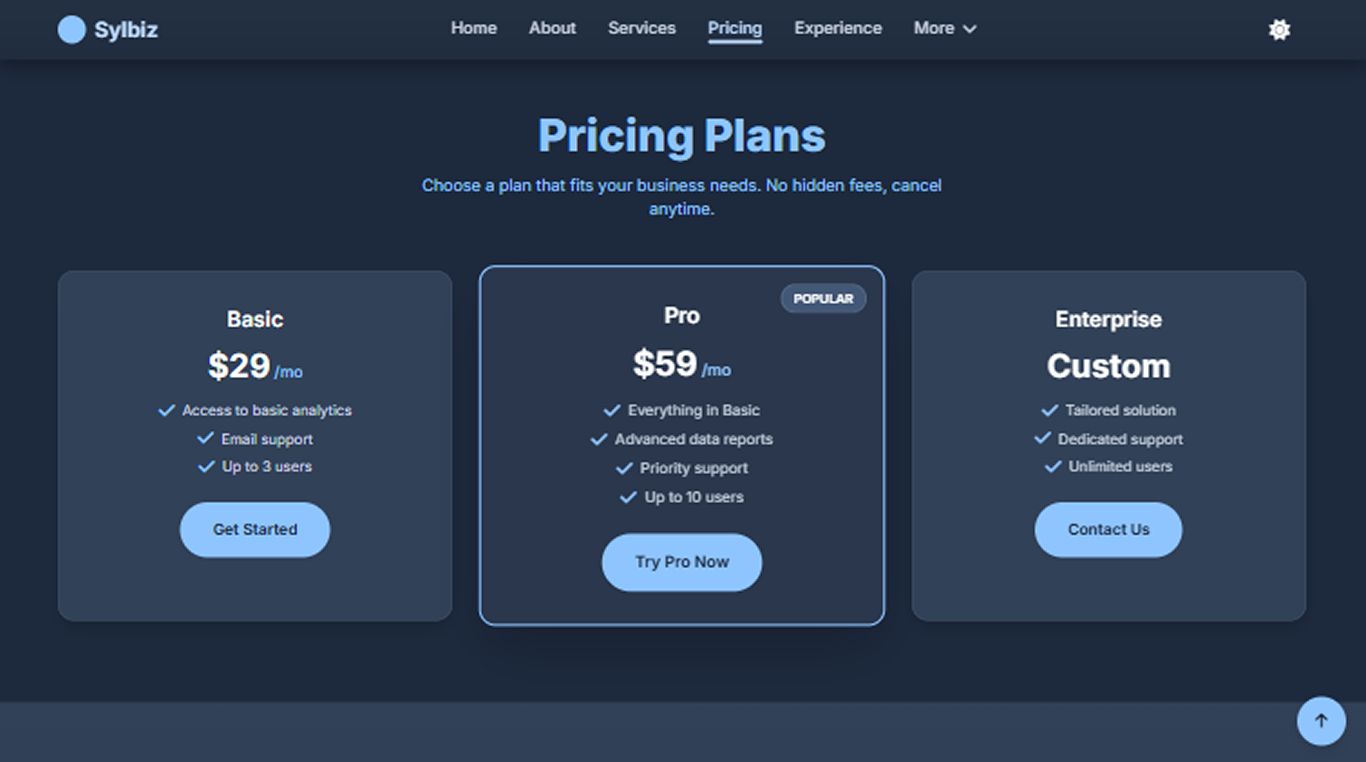This screenshot has width=1366, height=762.
Task: Expand the More dropdown menu
Action: tap(944, 28)
